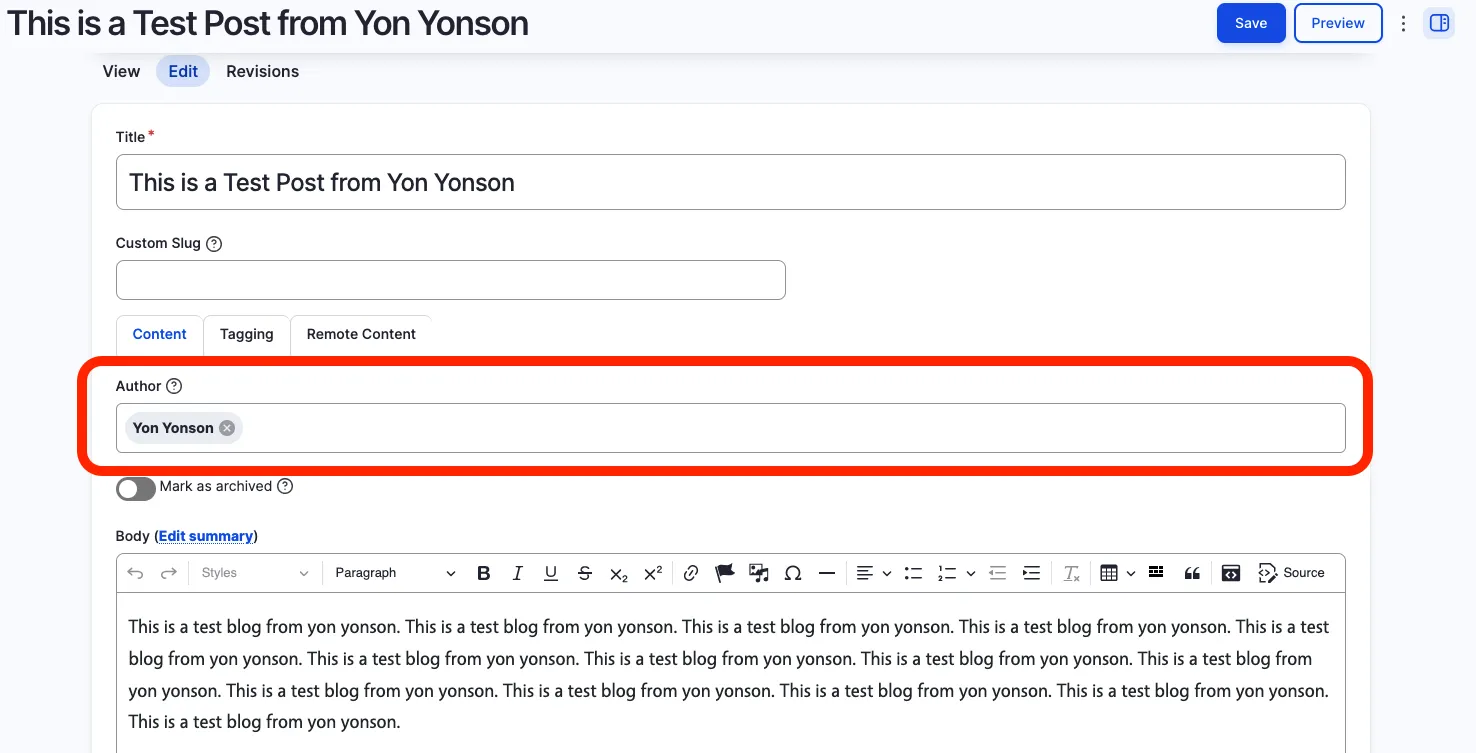Click into the Custom Slug field

(x=451, y=280)
